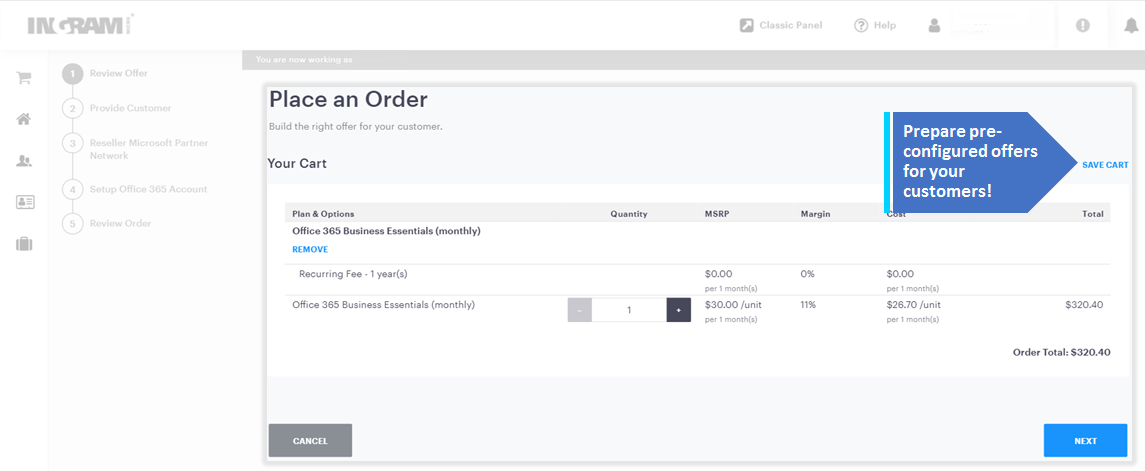Click the alert exclamation icon
The image size is (1145, 471).
click(x=1082, y=25)
